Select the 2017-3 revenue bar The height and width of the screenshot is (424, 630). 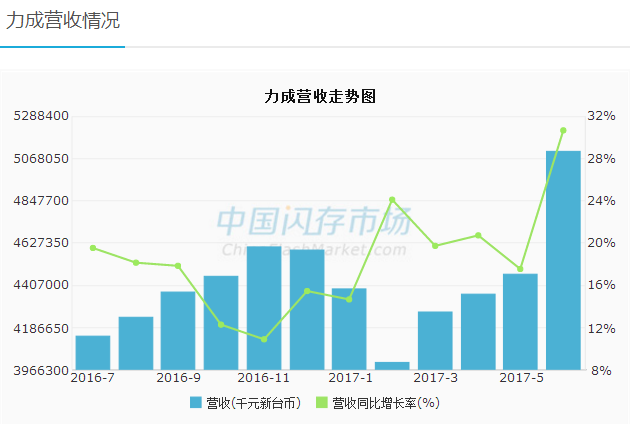(x=435, y=340)
